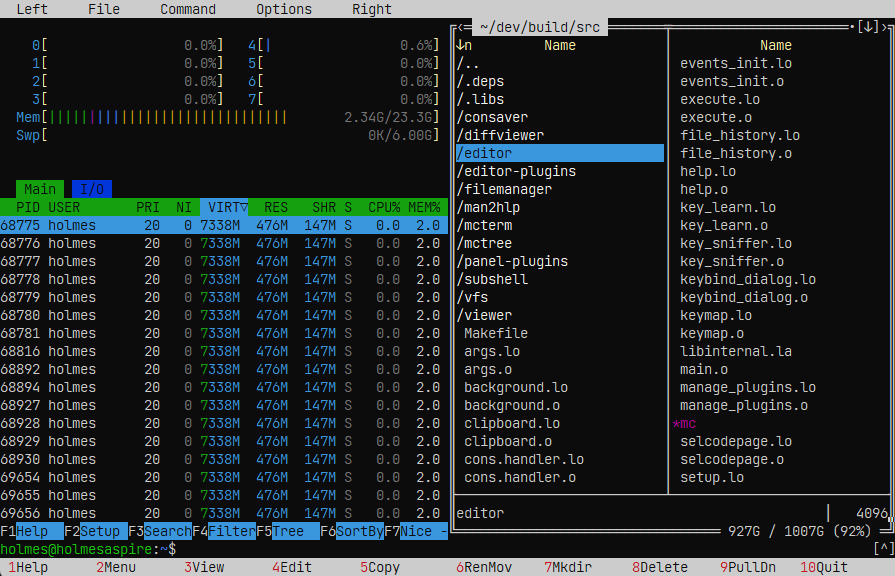Click mc 2Menu function key
Screen dimensions: 895x576
point(116,567)
